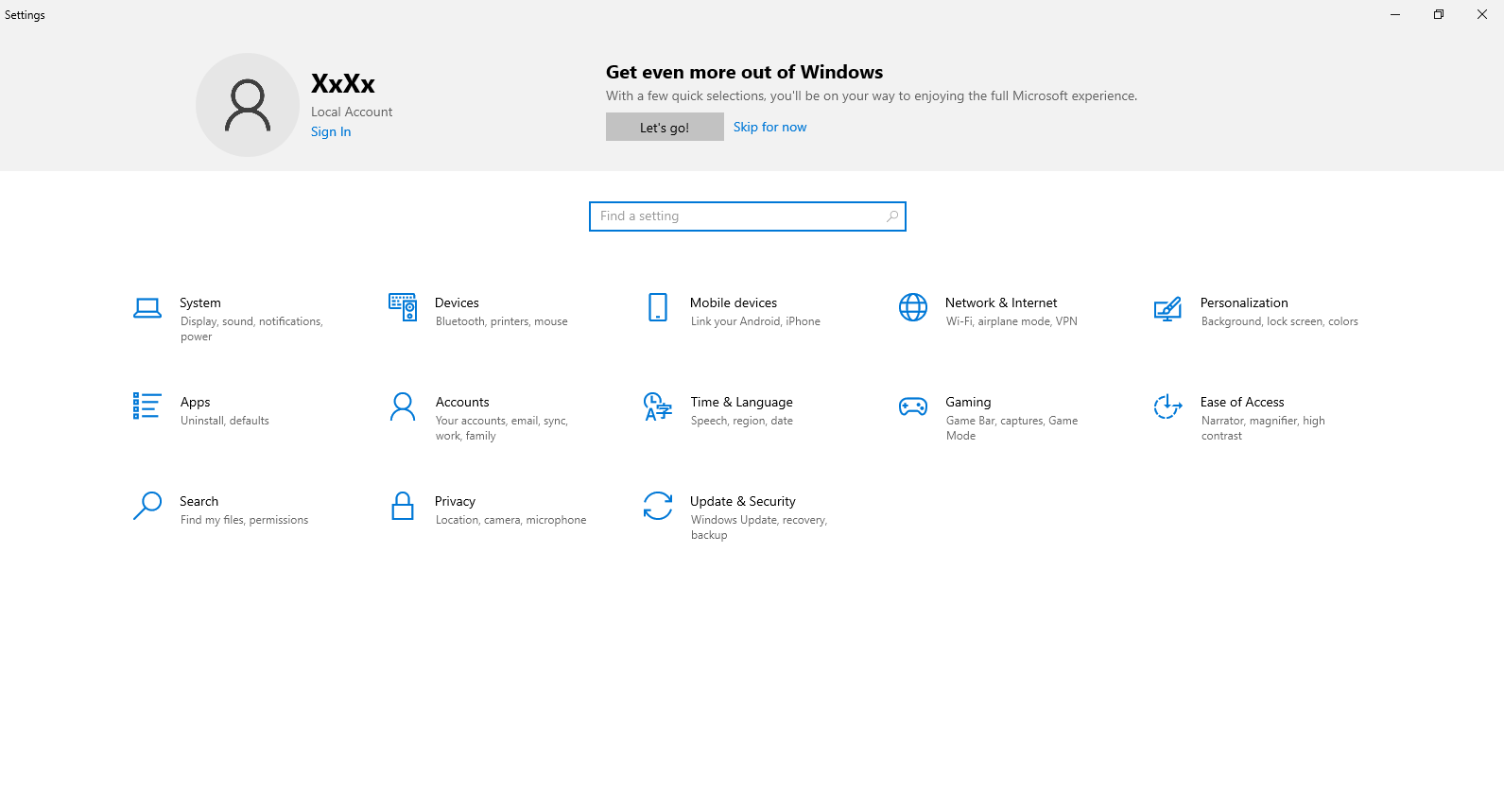Select the Personalization title

(1244, 302)
